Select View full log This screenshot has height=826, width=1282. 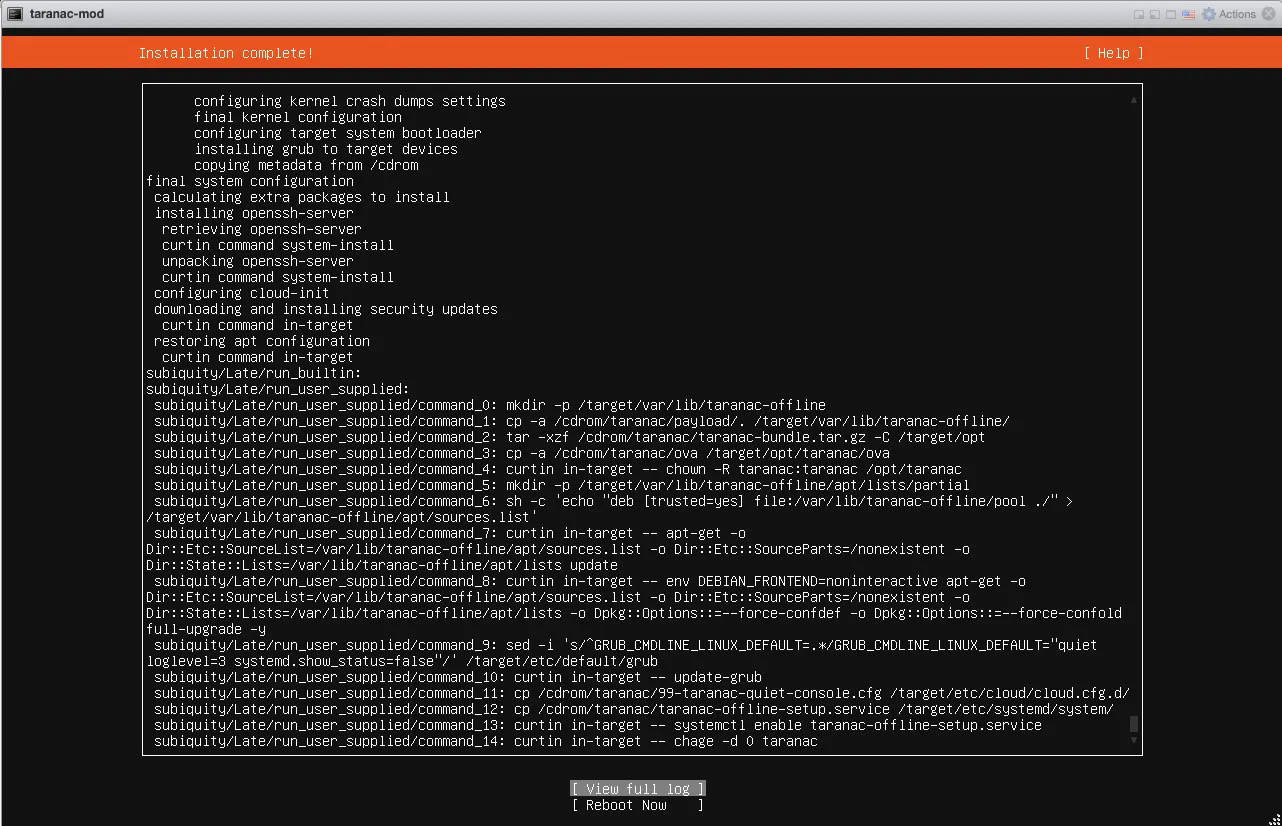638,789
